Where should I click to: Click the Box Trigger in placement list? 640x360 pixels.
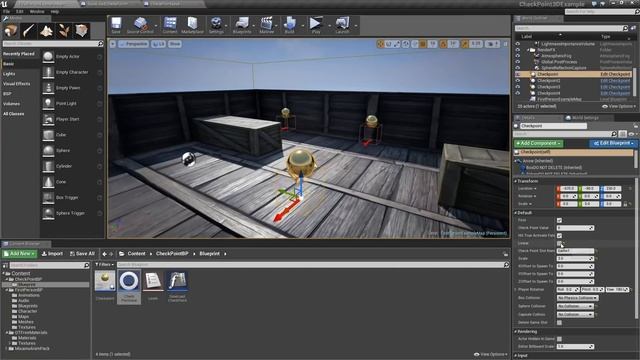pyautogui.click(x=48, y=197)
